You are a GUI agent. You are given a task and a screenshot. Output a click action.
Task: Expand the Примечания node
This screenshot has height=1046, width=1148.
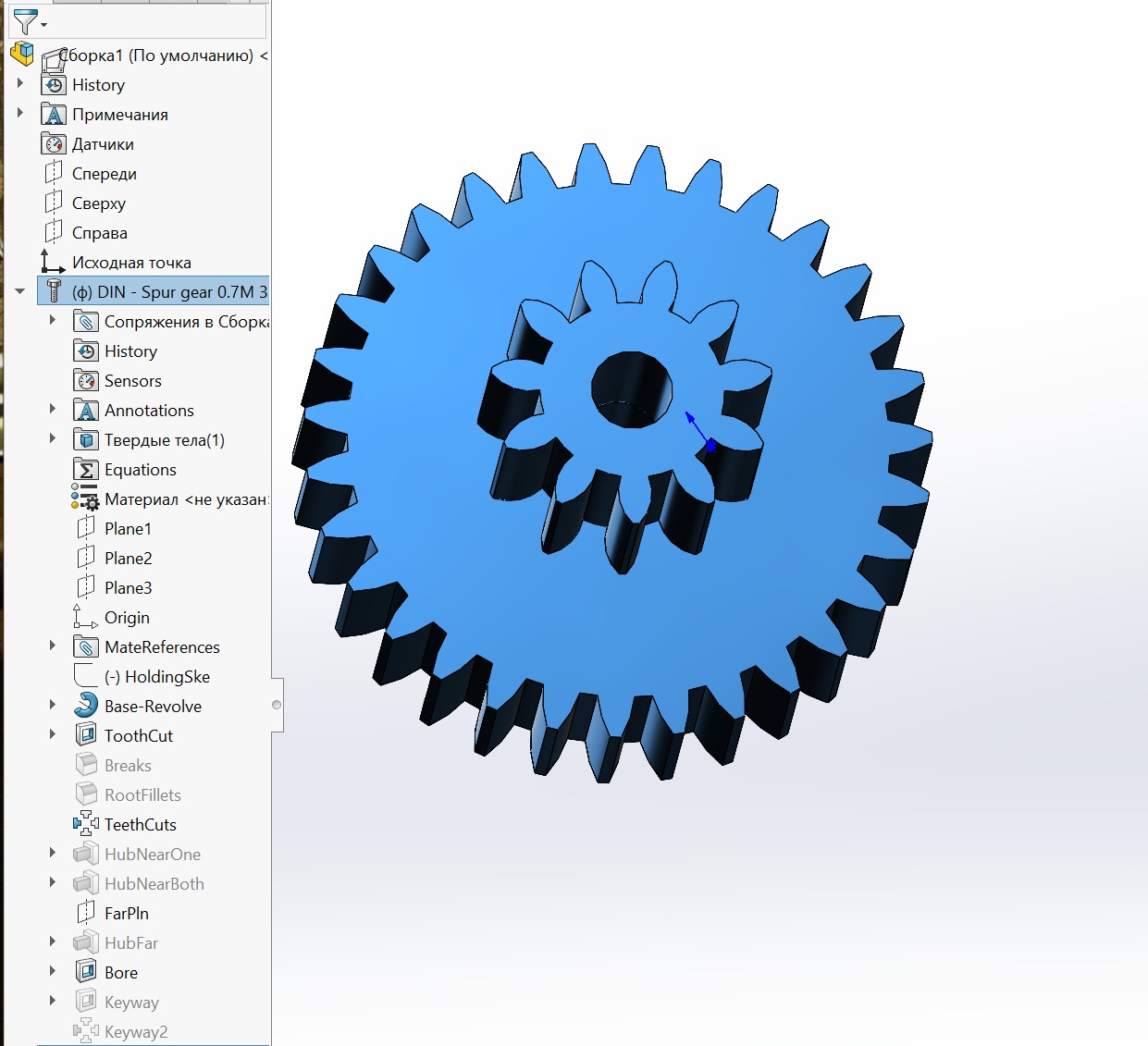click(20, 114)
